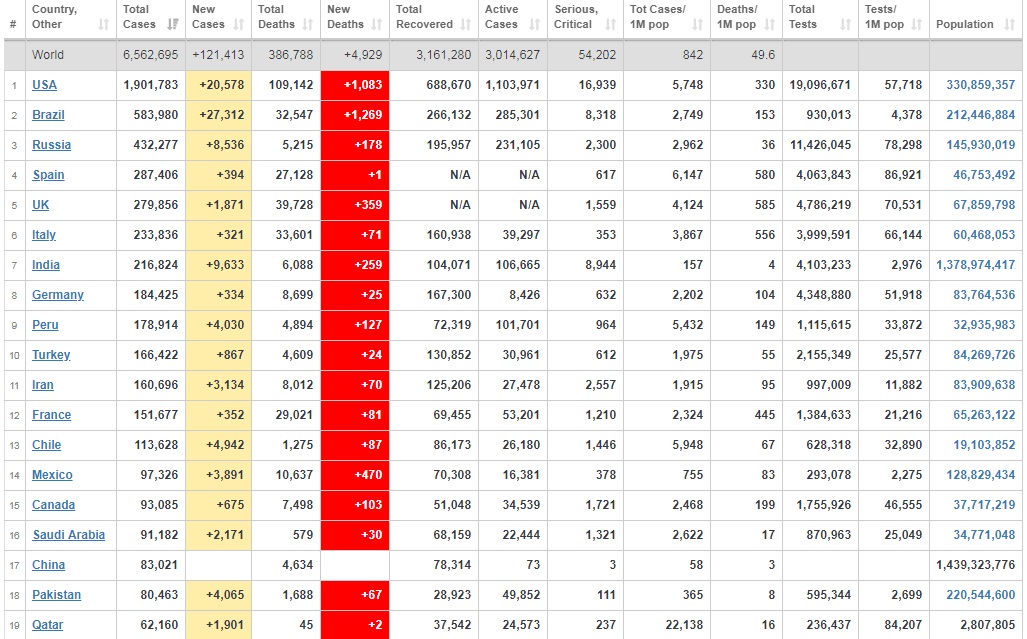
Task: Click sort arrows icon in Total Recovered header
Action: coord(468,24)
